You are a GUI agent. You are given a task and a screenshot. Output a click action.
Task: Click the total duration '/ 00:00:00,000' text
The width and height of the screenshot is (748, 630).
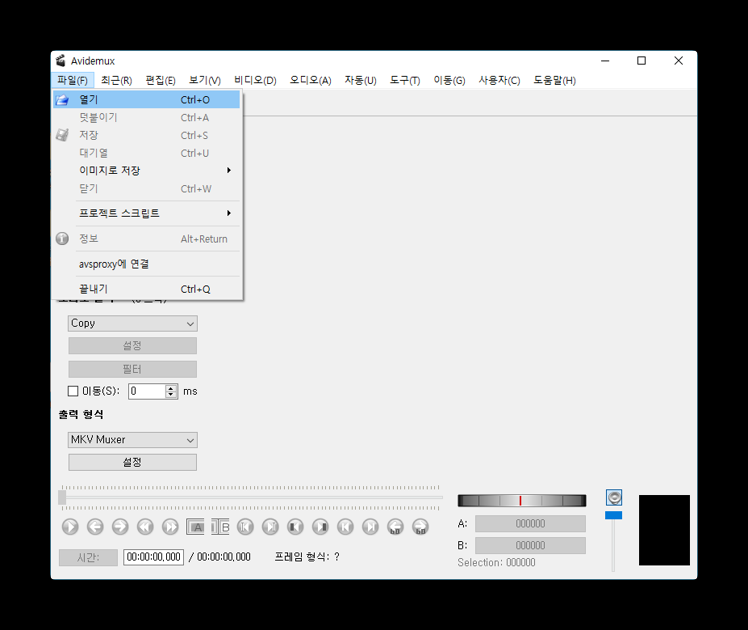coord(219,557)
